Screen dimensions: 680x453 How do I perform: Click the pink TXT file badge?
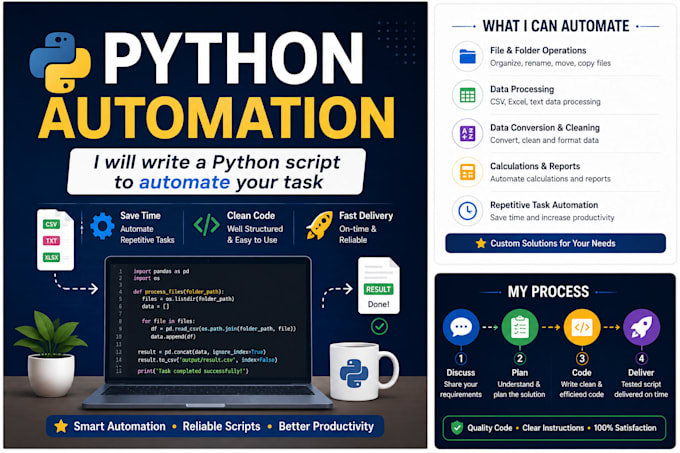click(x=51, y=241)
